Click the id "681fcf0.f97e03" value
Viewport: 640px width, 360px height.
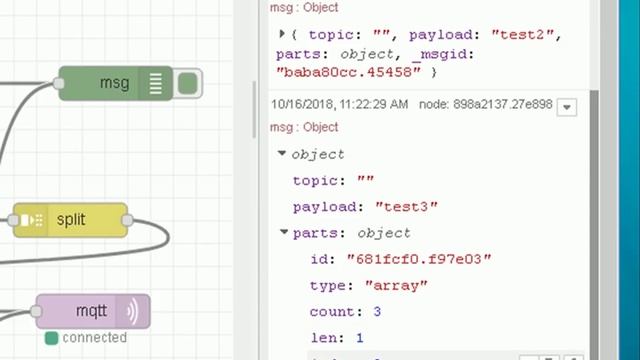419,259
